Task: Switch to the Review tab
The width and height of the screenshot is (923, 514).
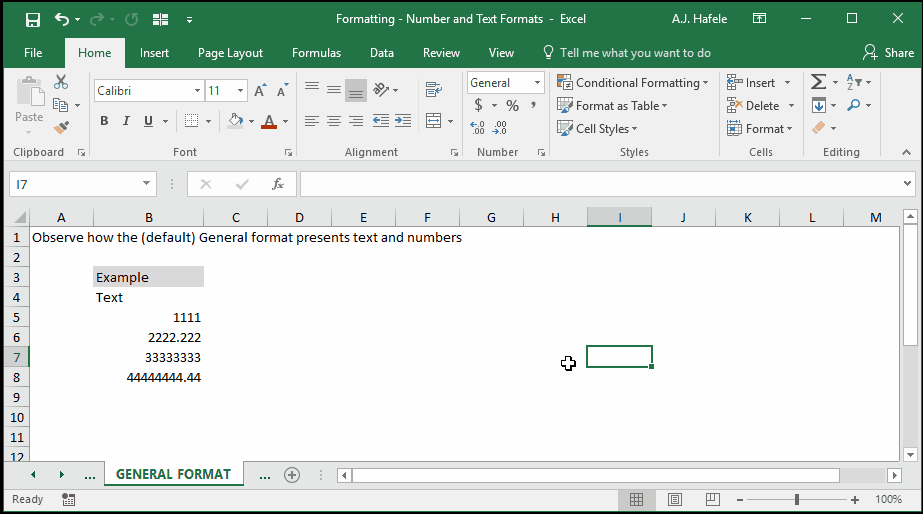Action: (x=441, y=53)
